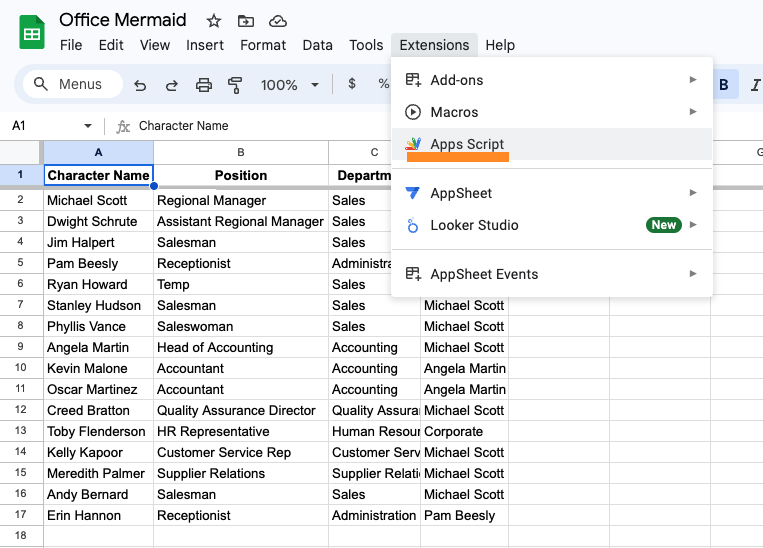Click the move to folder icon
Image resolution: width=763 pixels, height=548 pixels.
tap(245, 21)
